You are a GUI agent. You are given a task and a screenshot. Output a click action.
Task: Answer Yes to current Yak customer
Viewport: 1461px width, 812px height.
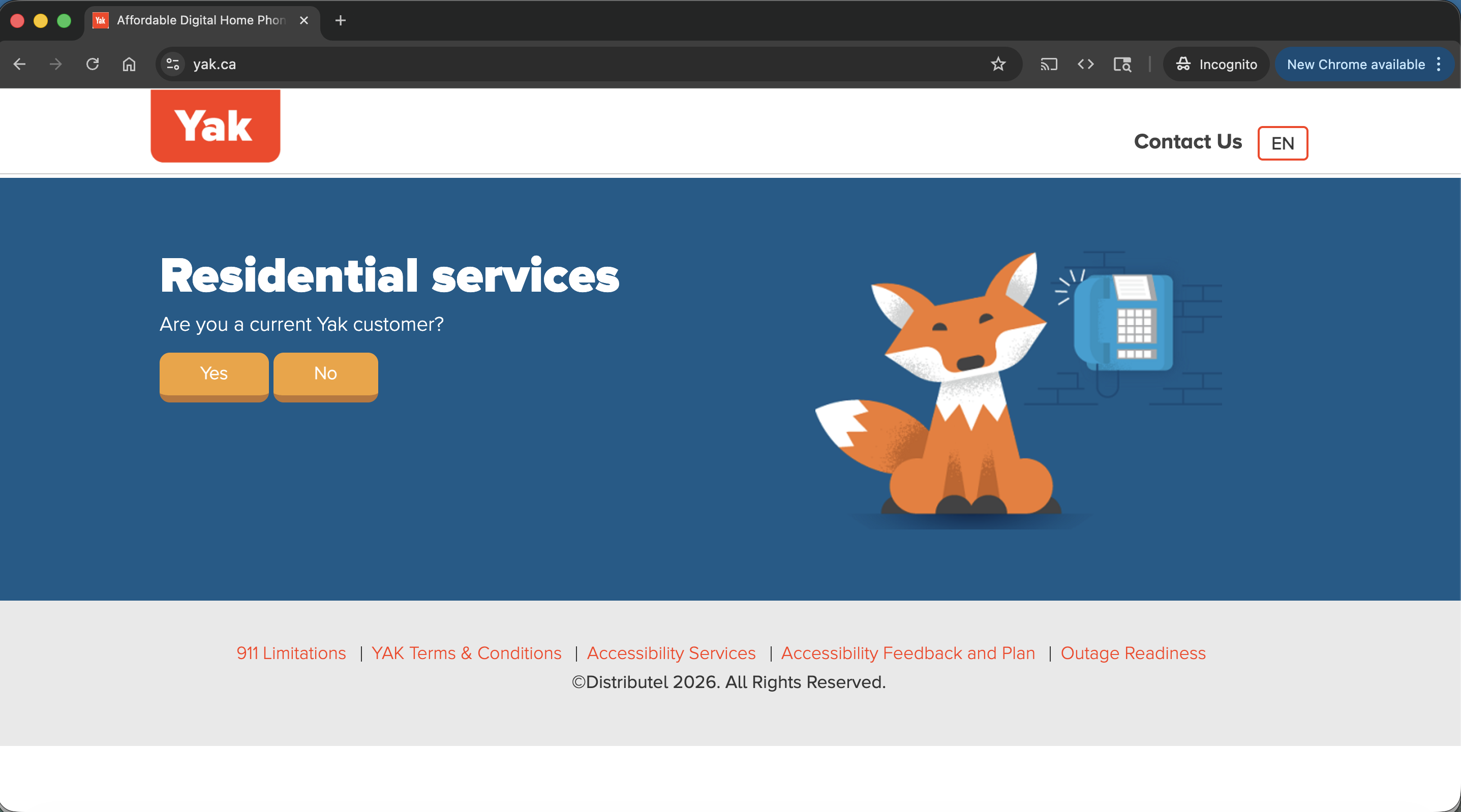[x=214, y=377]
